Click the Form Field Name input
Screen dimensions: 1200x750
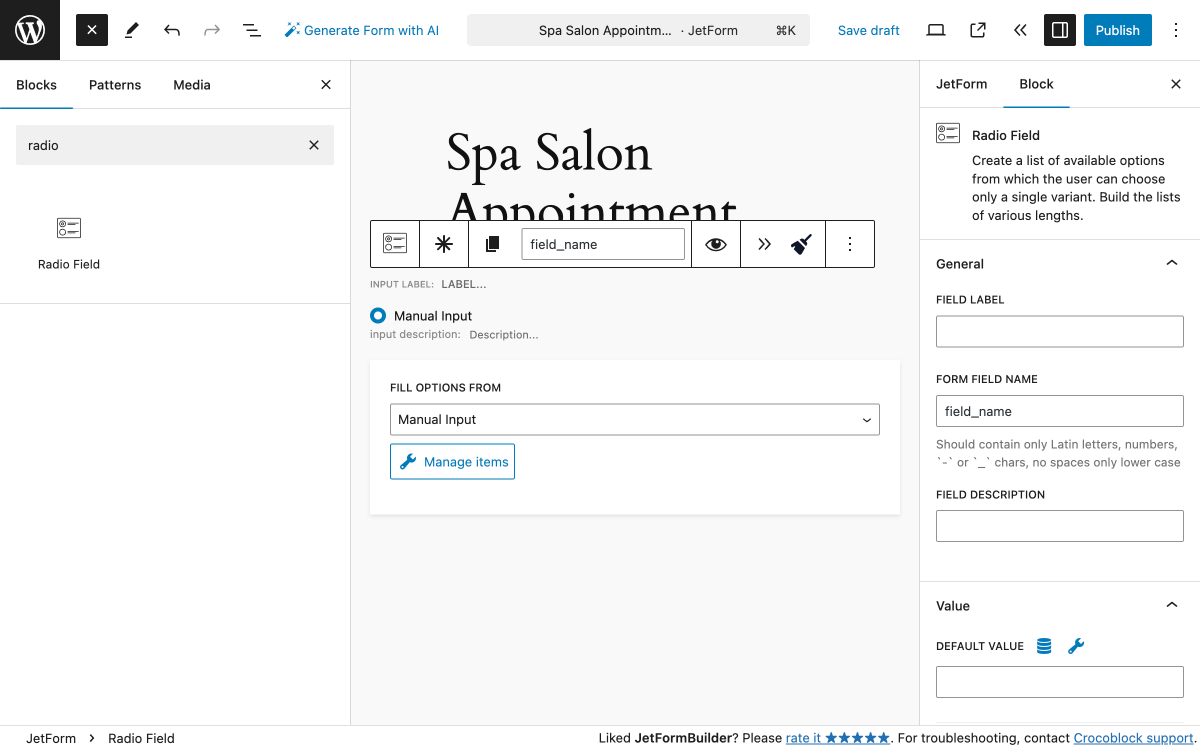tap(1060, 411)
